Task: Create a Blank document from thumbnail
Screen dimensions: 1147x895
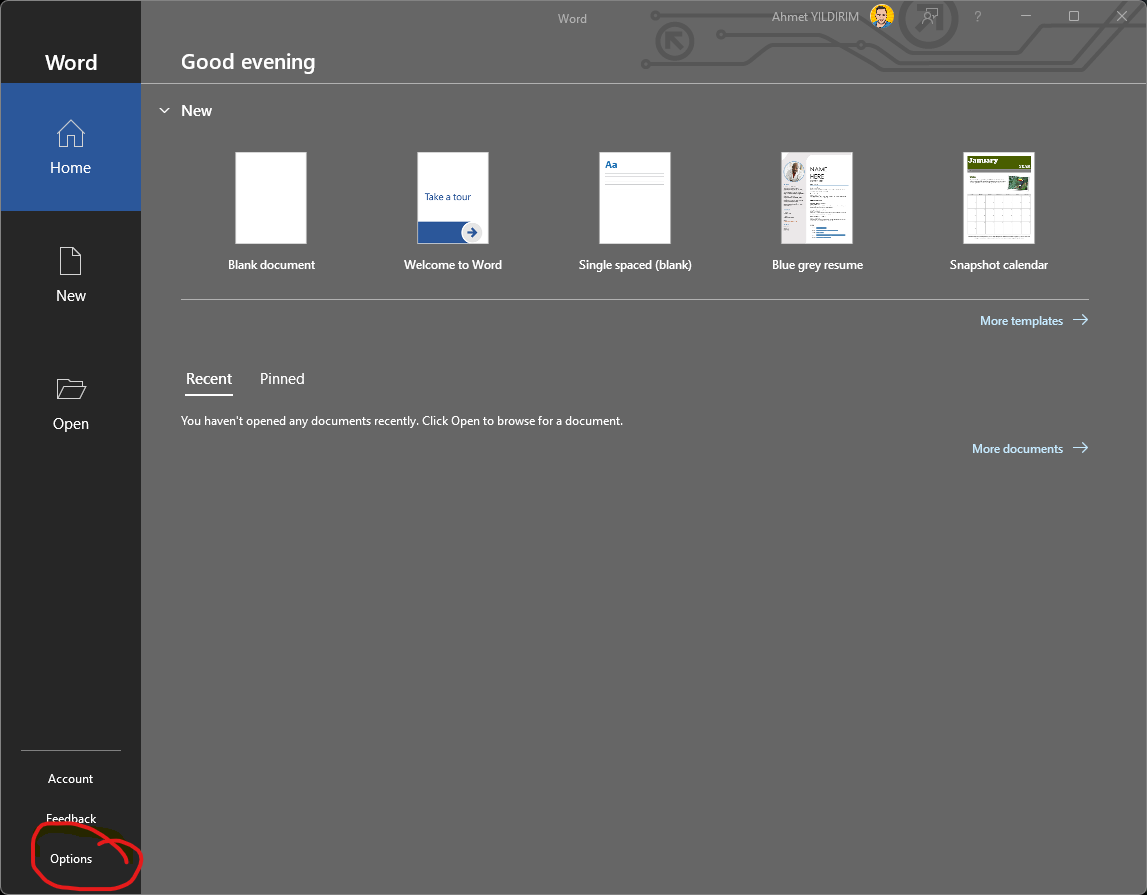Action: click(271, 198)
